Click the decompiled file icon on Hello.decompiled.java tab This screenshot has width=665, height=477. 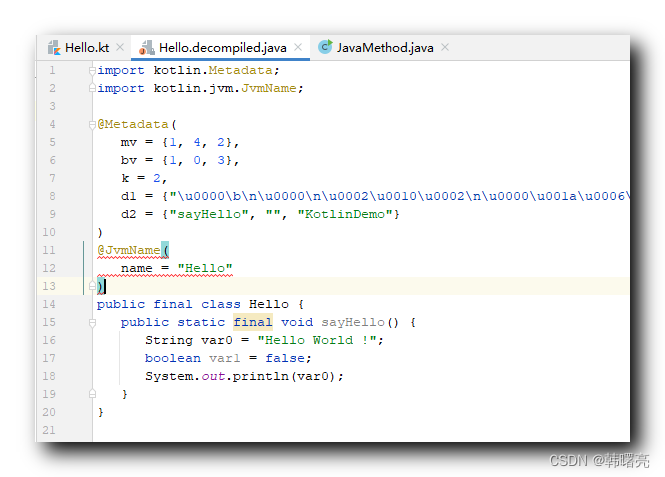tap(147, 47)
